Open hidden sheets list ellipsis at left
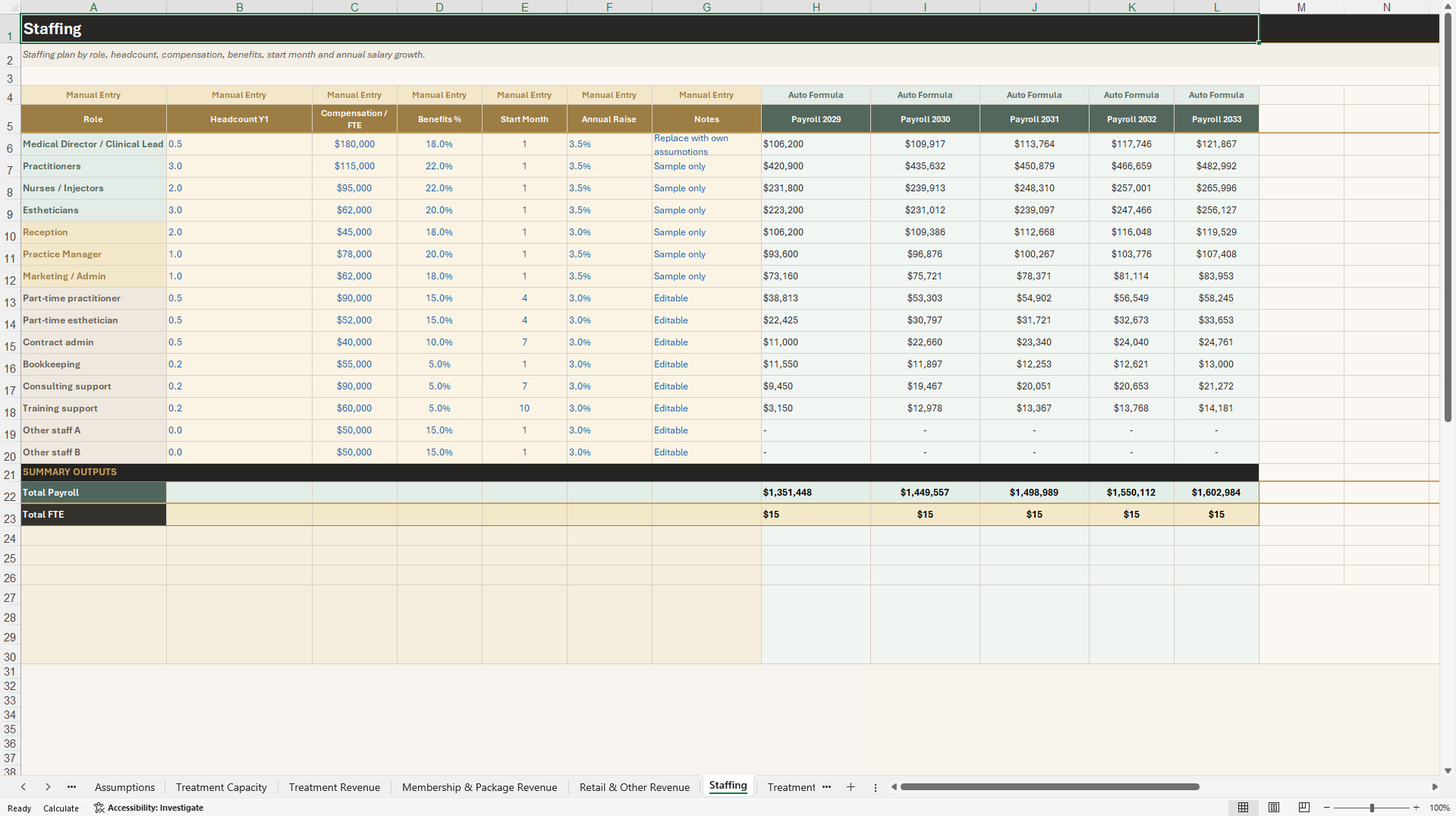This screenshot has height=816, width=1456. pos(71,787)
